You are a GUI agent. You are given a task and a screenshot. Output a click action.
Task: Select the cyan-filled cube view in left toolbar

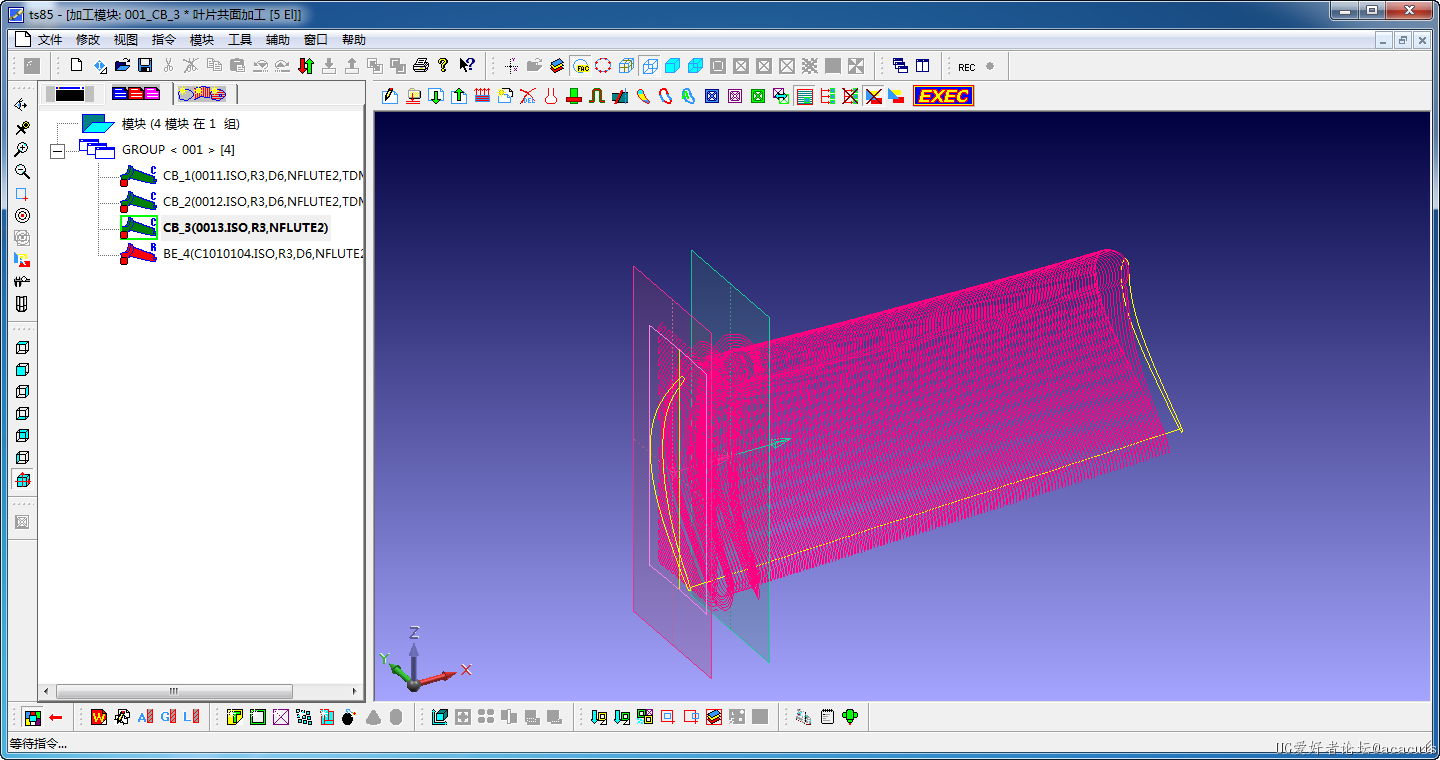[22, 369]
